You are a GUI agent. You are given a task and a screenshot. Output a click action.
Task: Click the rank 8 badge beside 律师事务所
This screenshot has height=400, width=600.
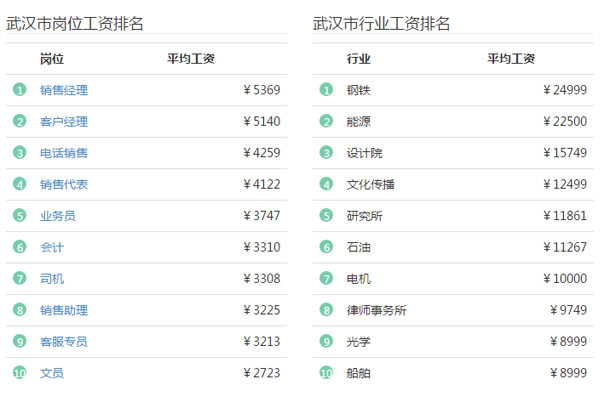tap(326, 310)
